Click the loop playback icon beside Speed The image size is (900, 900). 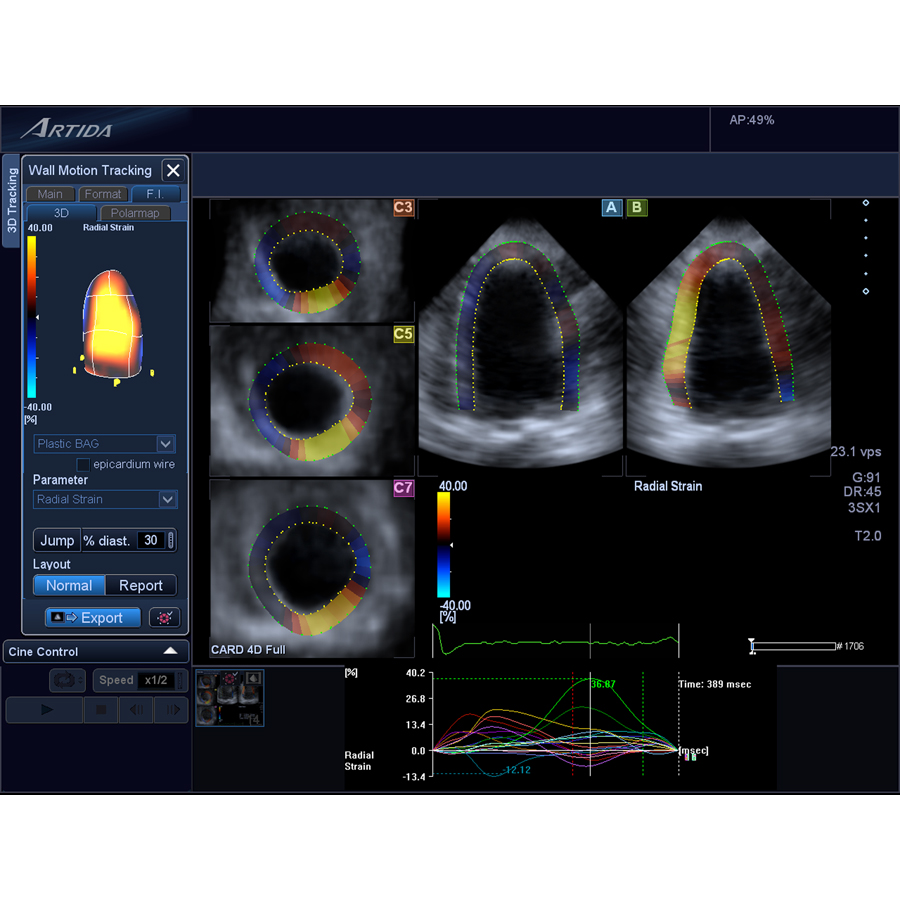[67, 680]
